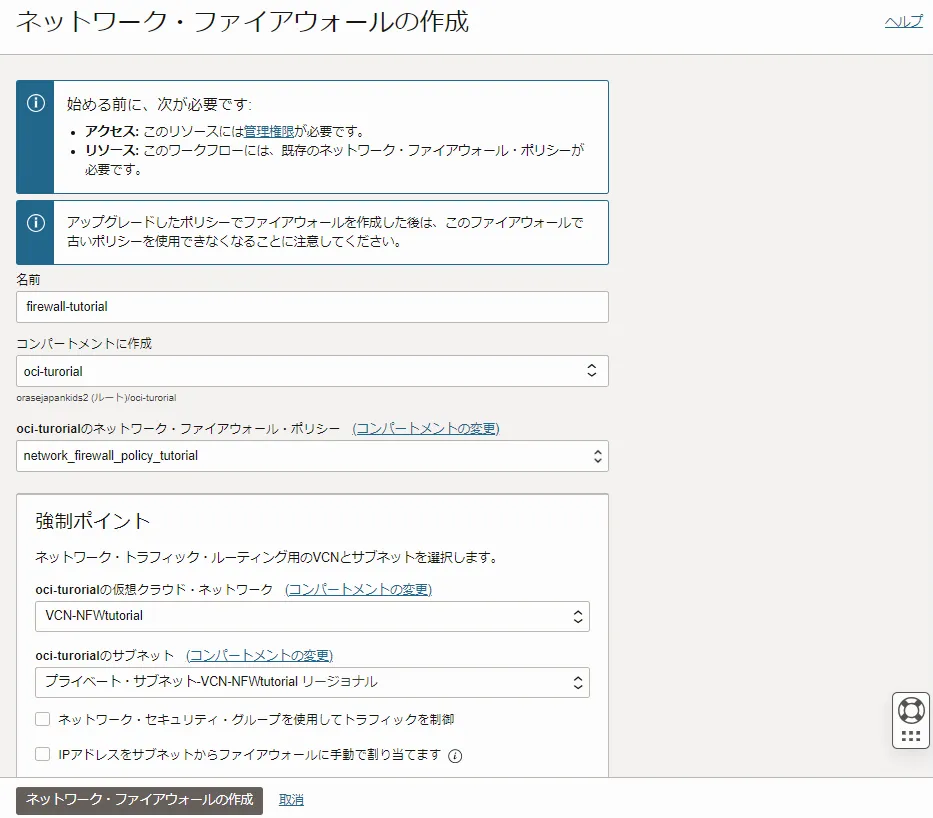Image resolution: width=933 pixels, height=818 pixels.
Task: Click コンパートメントの変更 beside the 仮想クラウド・ネットワーク label
Action: (358, 589)
